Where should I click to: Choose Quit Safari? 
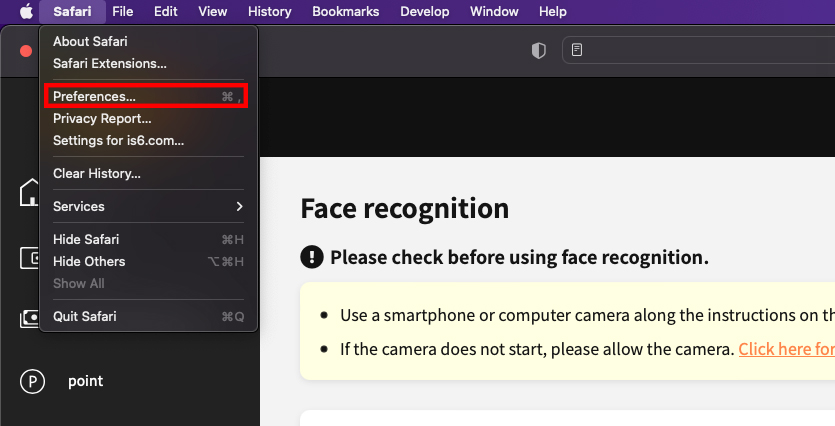coord(148,316)
